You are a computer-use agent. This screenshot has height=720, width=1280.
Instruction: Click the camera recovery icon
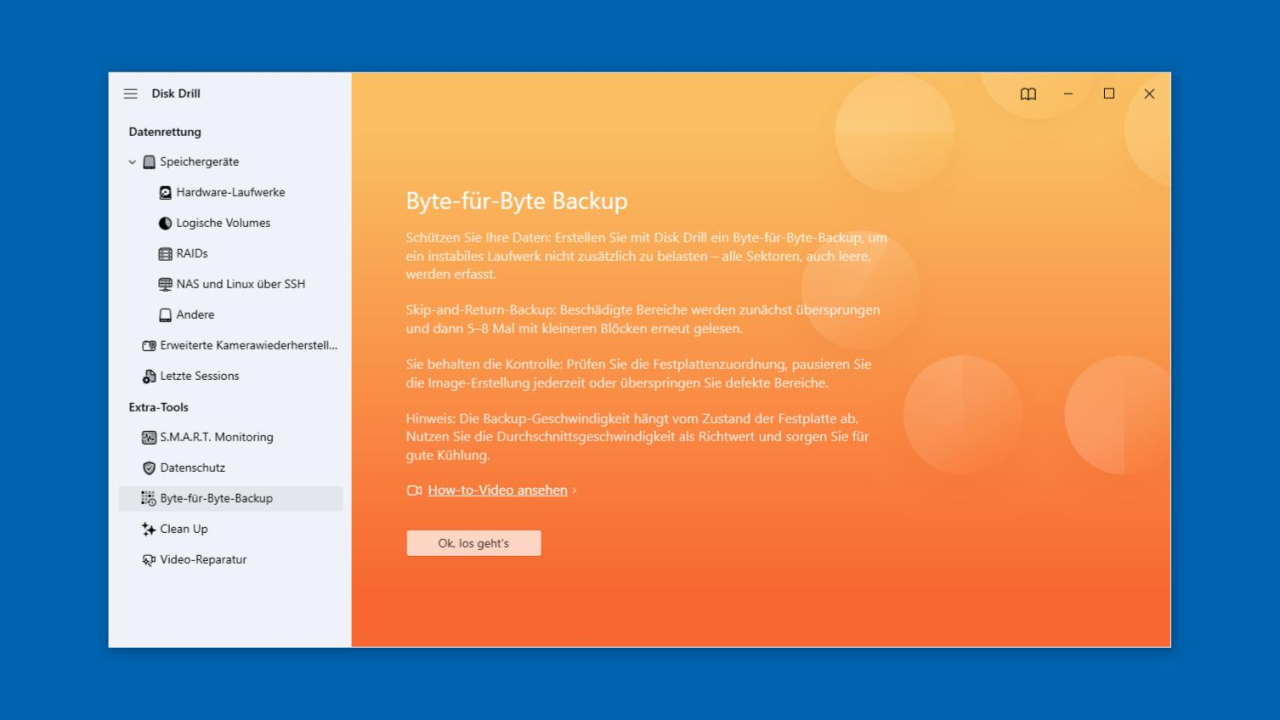[x=149, y=346]
